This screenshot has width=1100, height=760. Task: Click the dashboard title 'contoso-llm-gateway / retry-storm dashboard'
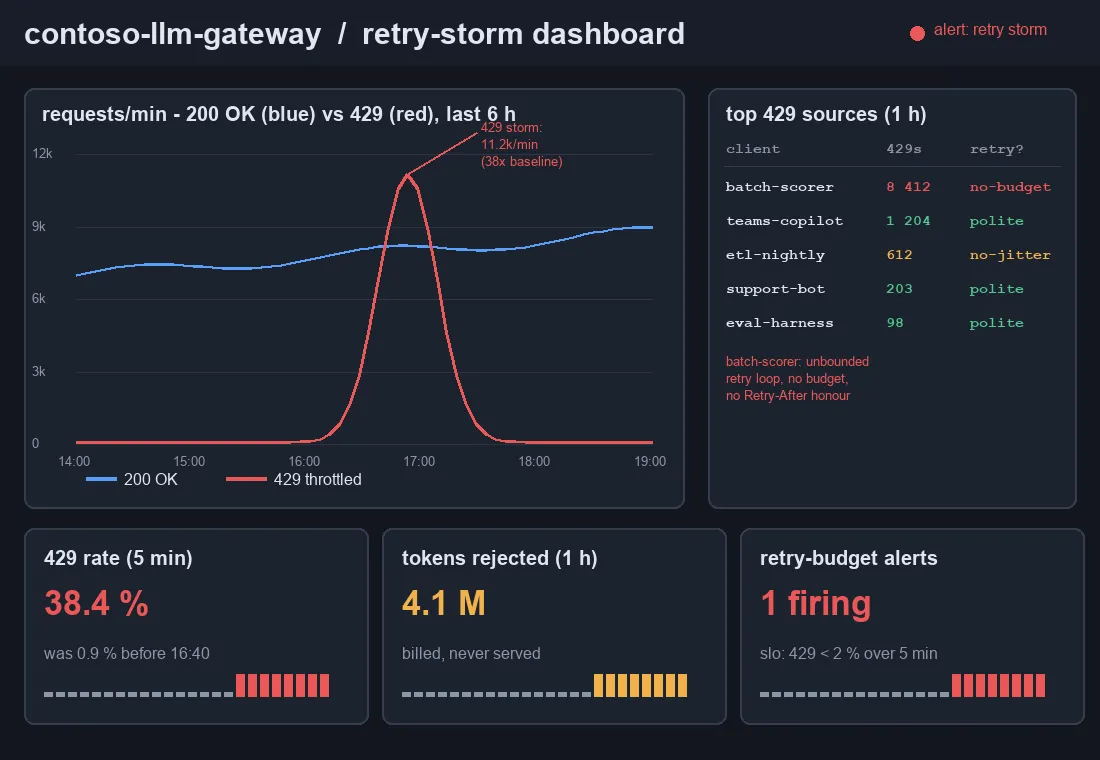(354, 34)
